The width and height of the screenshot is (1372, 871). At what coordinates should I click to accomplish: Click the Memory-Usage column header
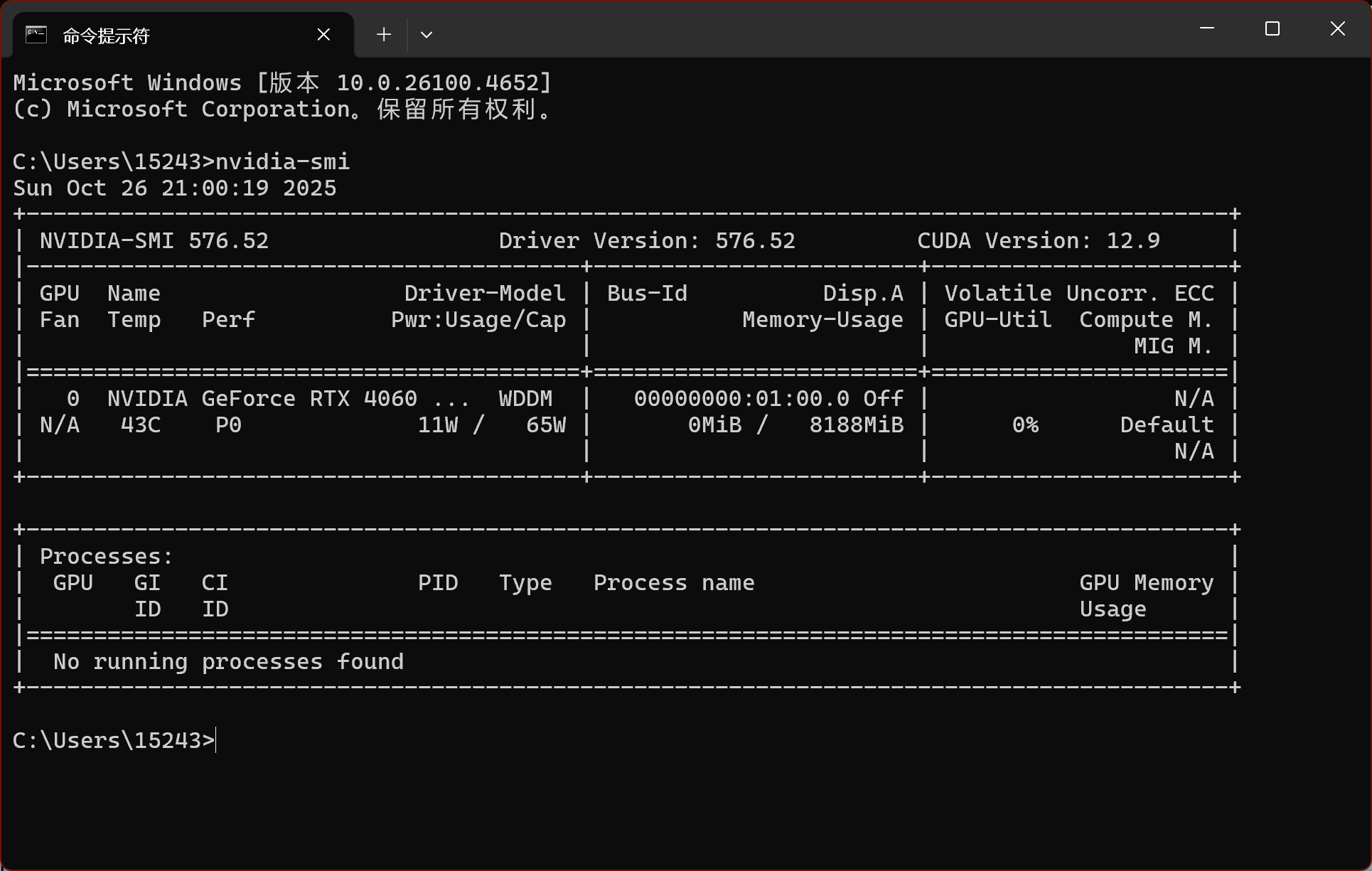click(822, 320)
